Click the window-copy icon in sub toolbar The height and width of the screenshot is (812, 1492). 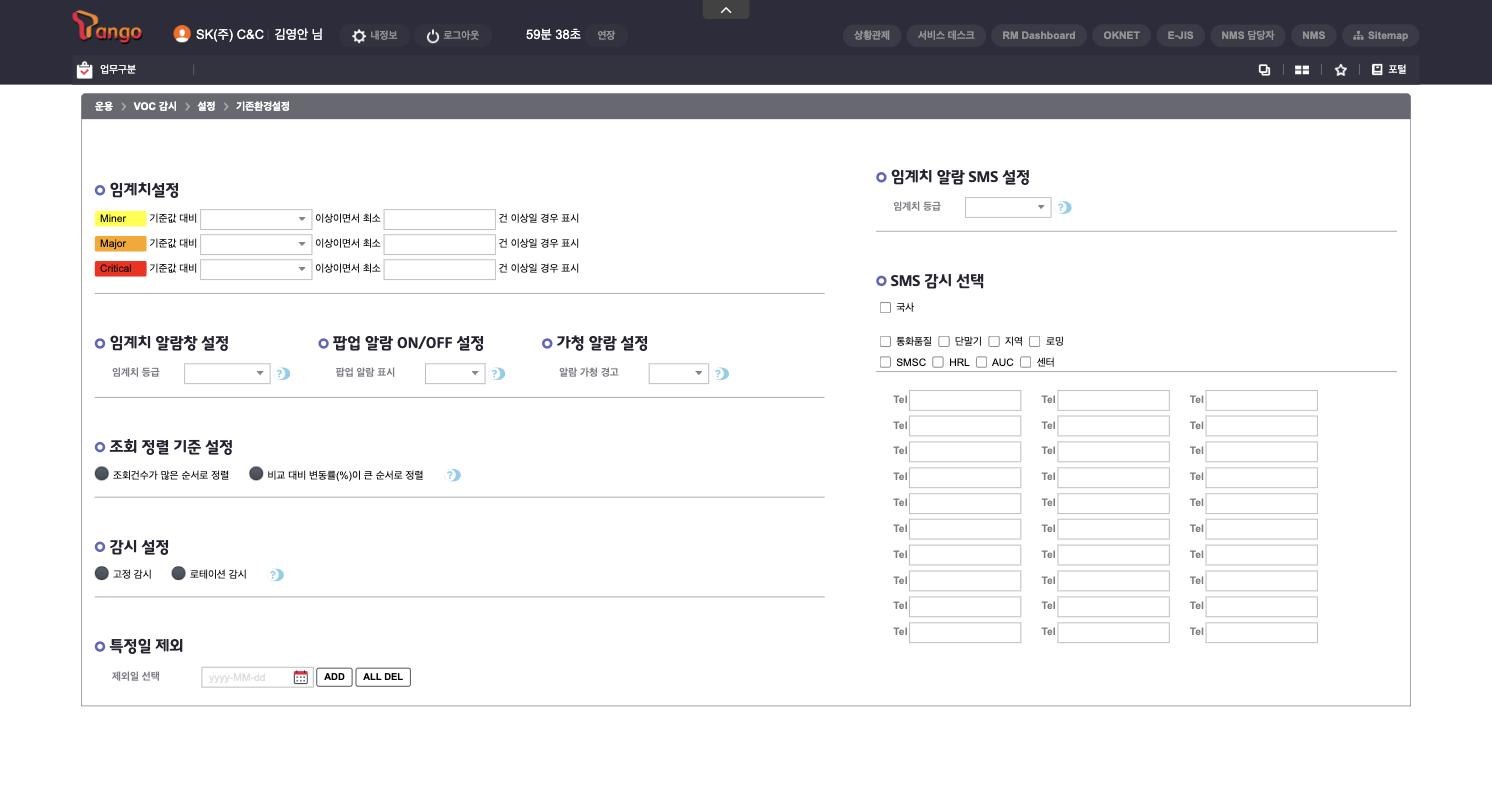tap(1264, 69)
